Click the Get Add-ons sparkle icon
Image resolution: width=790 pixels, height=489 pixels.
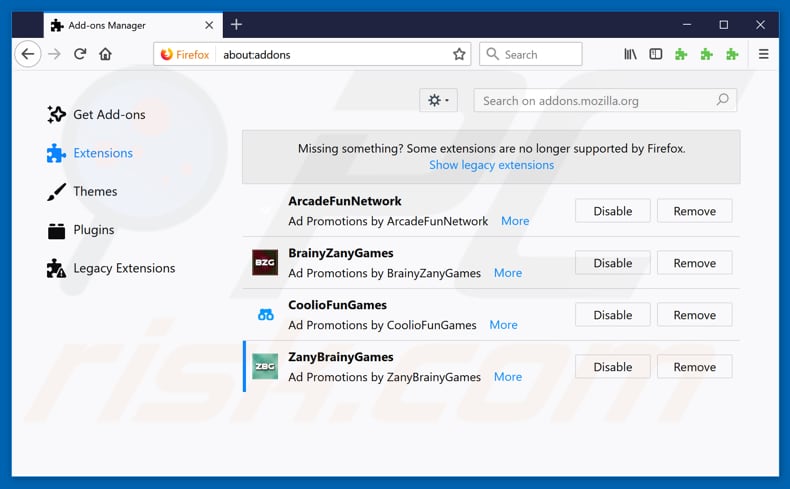[x=56, y=114]
